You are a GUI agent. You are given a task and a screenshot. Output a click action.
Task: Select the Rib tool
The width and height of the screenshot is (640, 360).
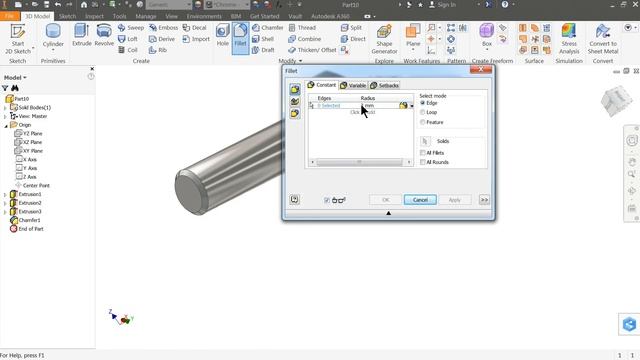click(x=158, y=50)
